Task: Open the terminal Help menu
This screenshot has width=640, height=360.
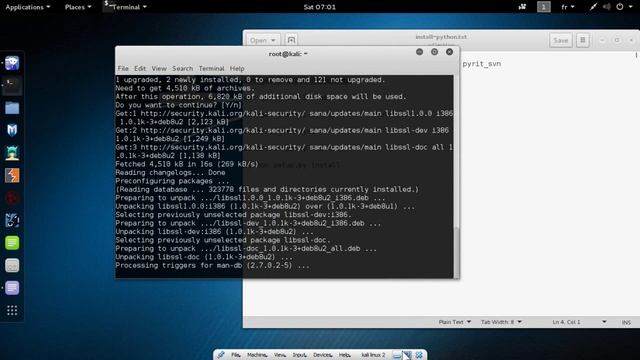Action: pyautogui.click(x=237, y=69)
